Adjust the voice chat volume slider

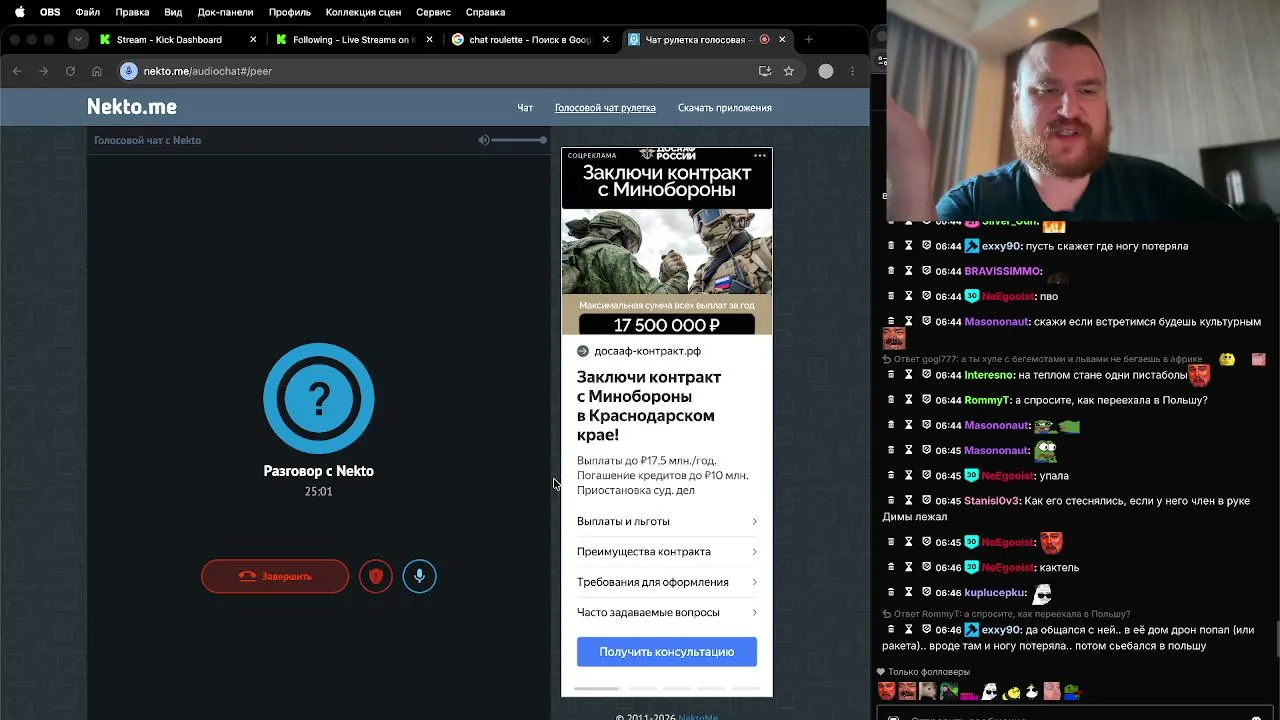(x=519, y=140)
